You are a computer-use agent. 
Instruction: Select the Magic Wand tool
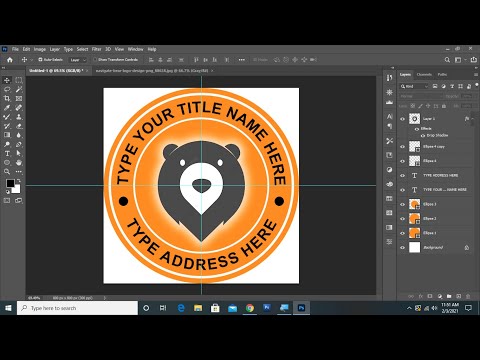(19, 89)
